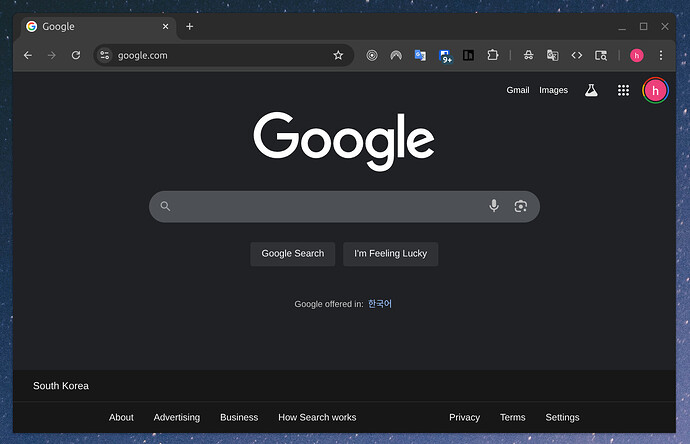The width and height of the screenshot is (690, 444).
Task: Open Search Labs flask icon
Action: pos(591,90)
